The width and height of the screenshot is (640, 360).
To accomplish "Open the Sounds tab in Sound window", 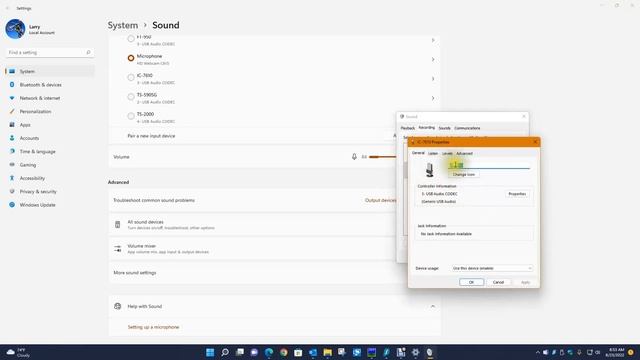I will point(444,128).
